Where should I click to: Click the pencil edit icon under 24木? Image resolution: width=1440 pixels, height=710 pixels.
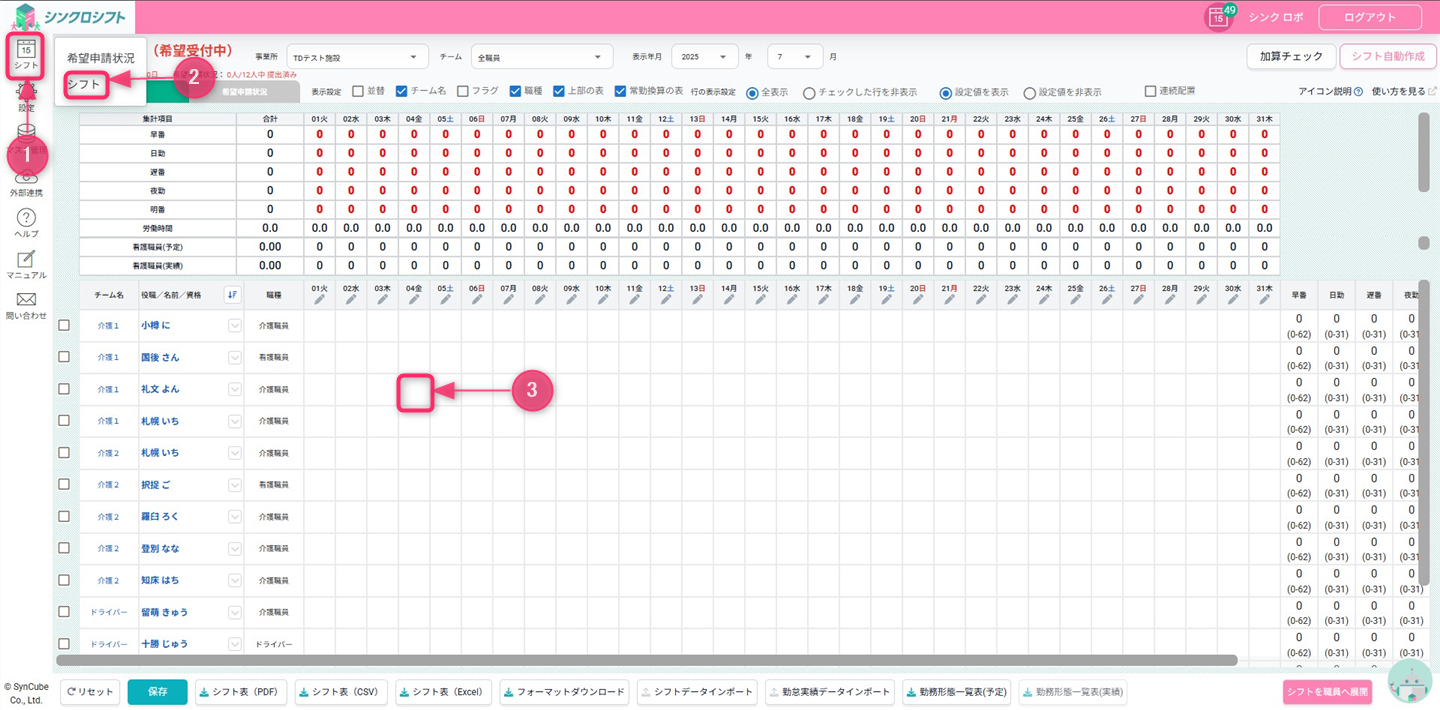(x=1044, y=299)
